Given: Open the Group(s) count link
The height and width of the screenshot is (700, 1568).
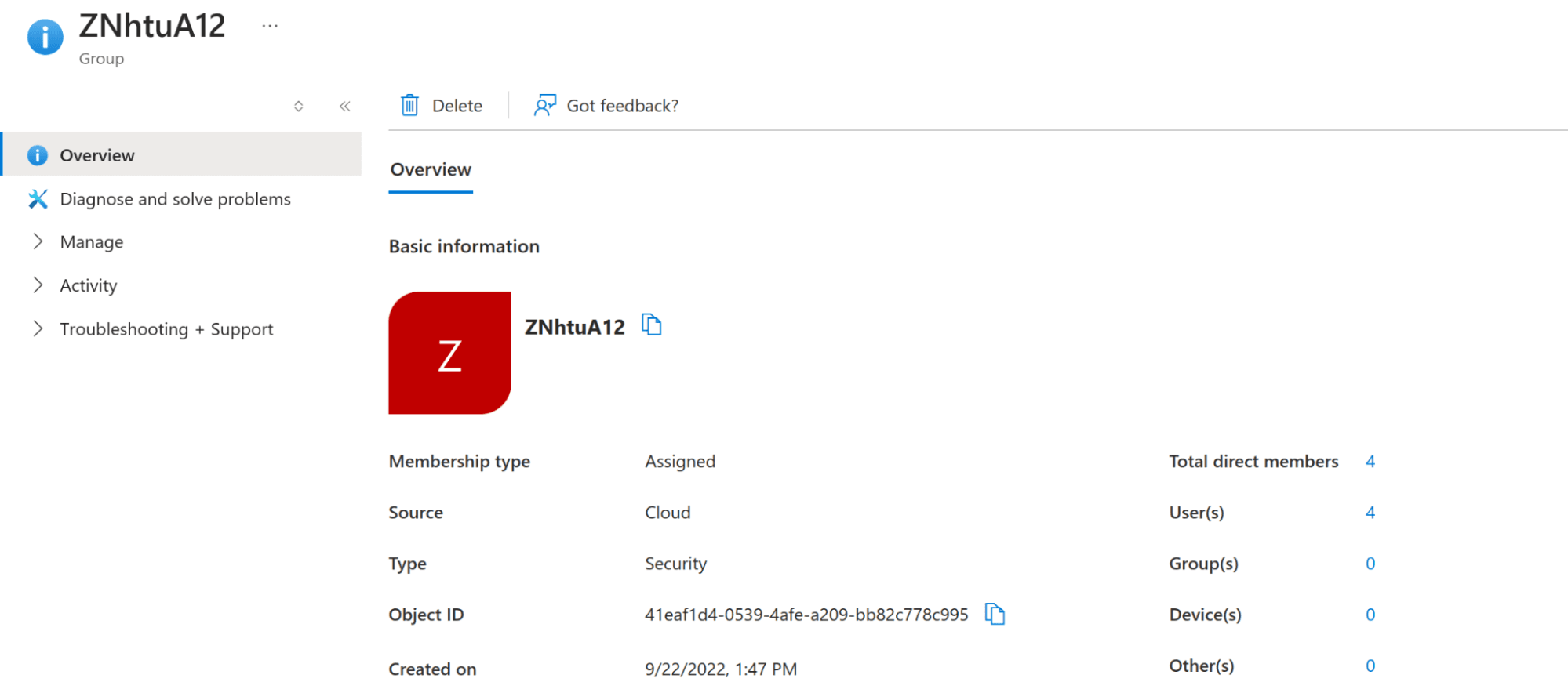Looking at the screenshot, I should pyautogui.click(x=1370, y=564).
